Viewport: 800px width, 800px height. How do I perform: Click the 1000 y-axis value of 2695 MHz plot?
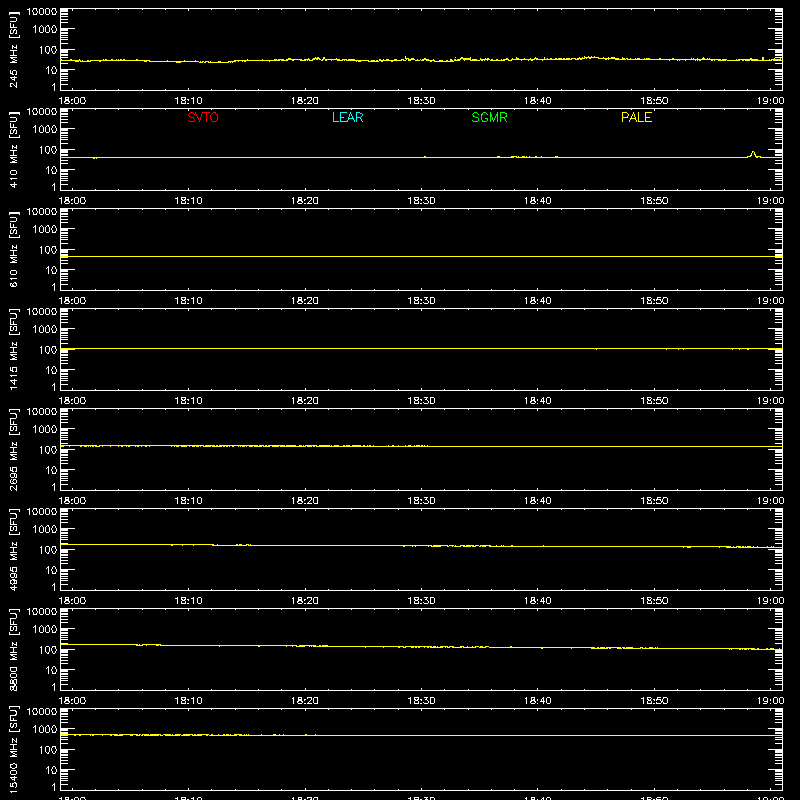point(45,429)
